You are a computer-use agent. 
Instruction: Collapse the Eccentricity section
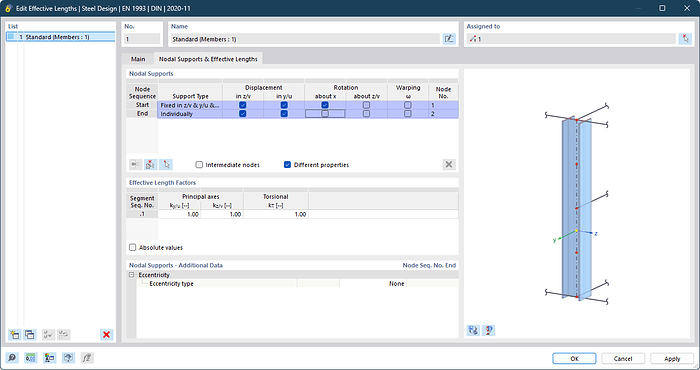point(132,275)
